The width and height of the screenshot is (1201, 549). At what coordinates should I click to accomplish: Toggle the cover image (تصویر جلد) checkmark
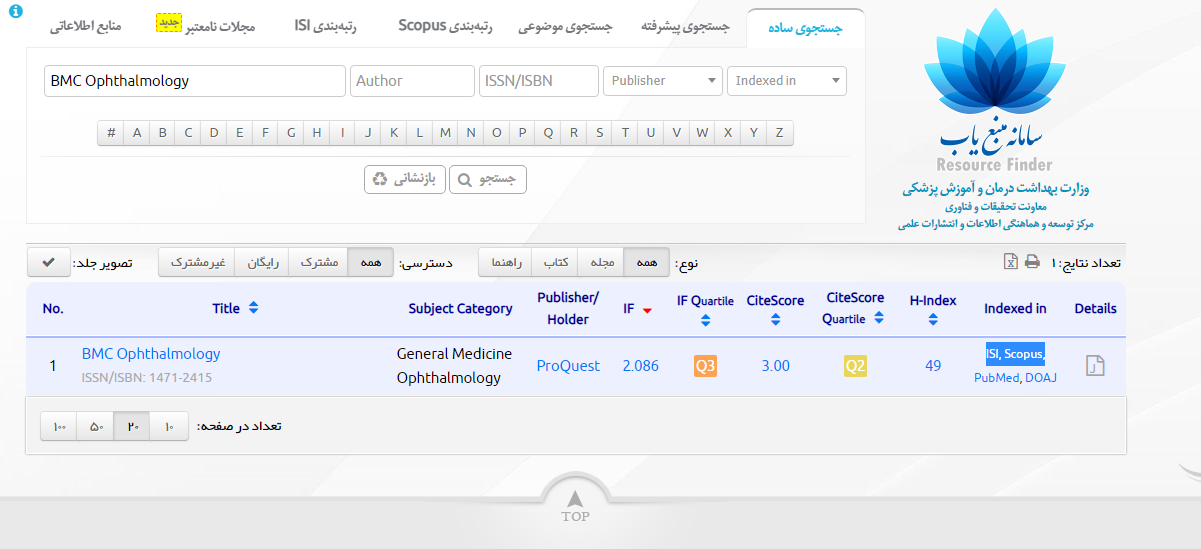[x=48, y=262]
